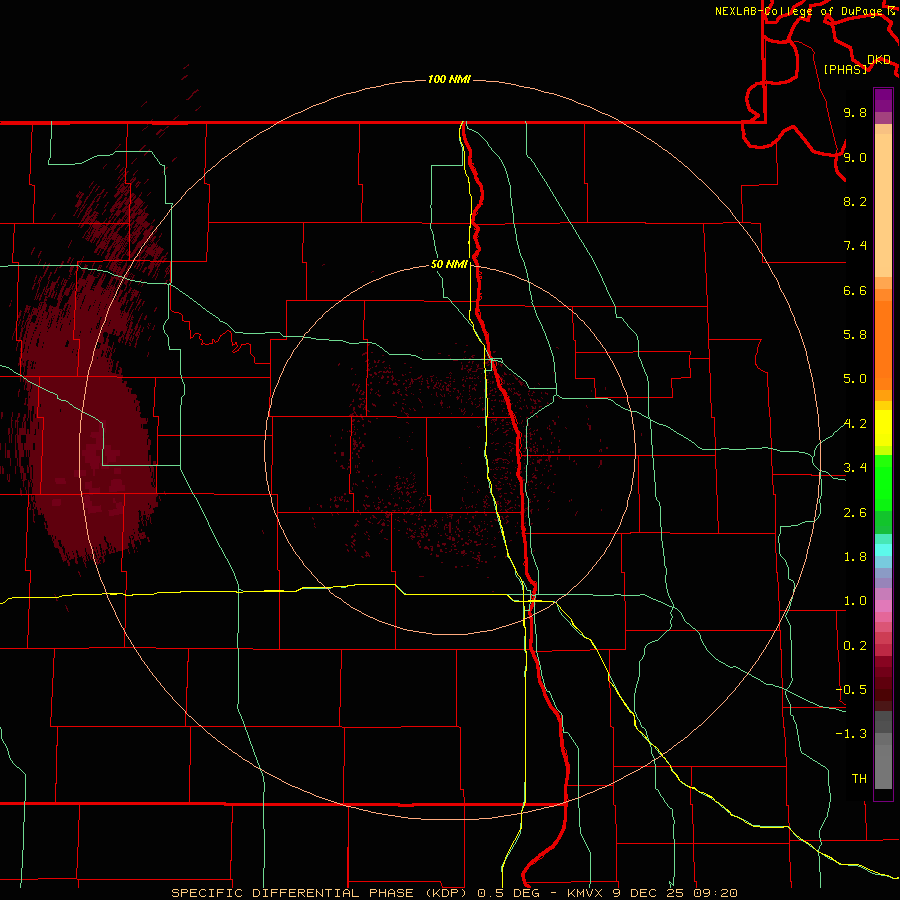The width and height of the screenshot is (900, 900).
Task: Click the "100 NMI" range ring label
Action: (449, 79)
